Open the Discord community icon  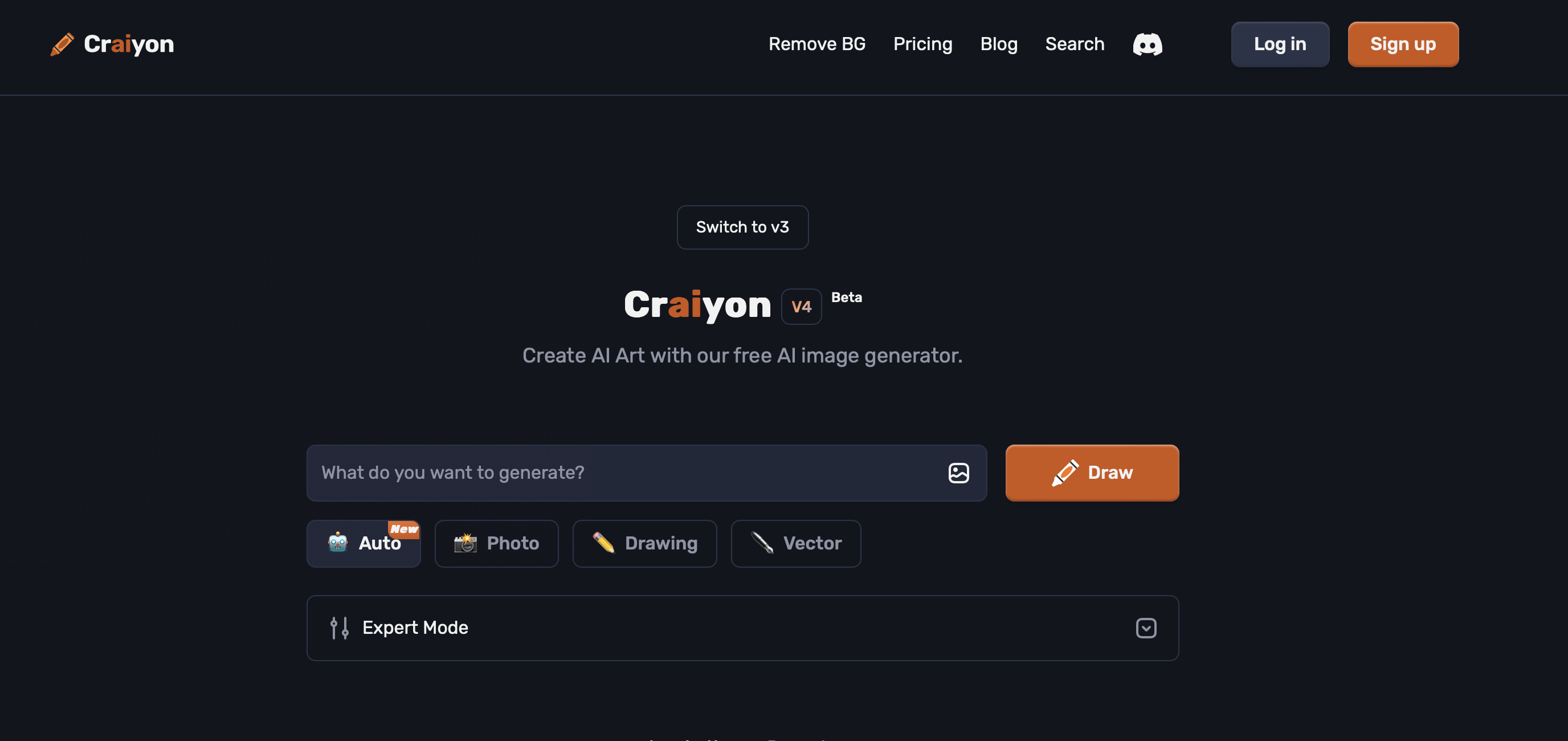click(x=1147, y=44)
